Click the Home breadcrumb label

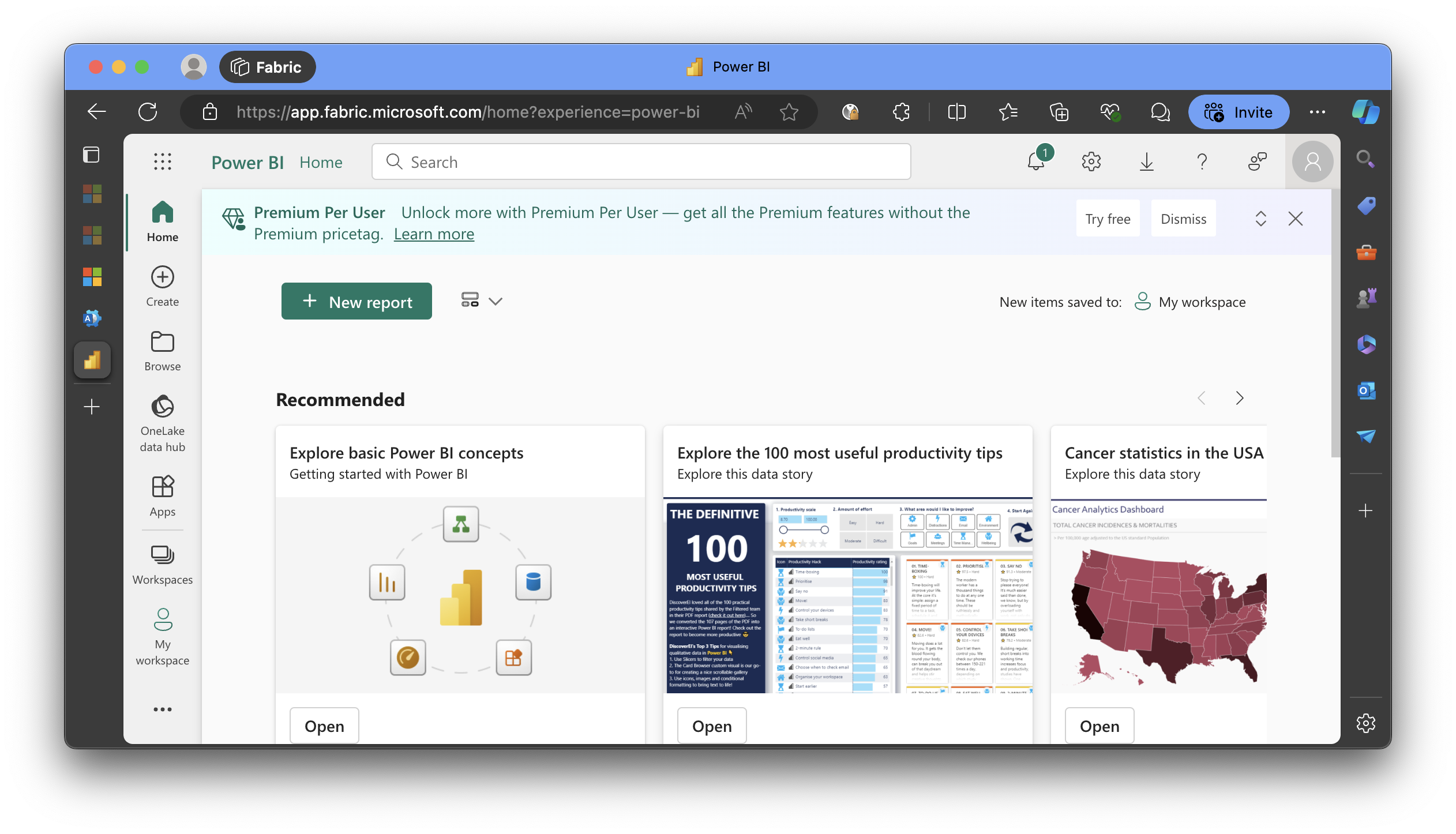(x=321, y=162)
